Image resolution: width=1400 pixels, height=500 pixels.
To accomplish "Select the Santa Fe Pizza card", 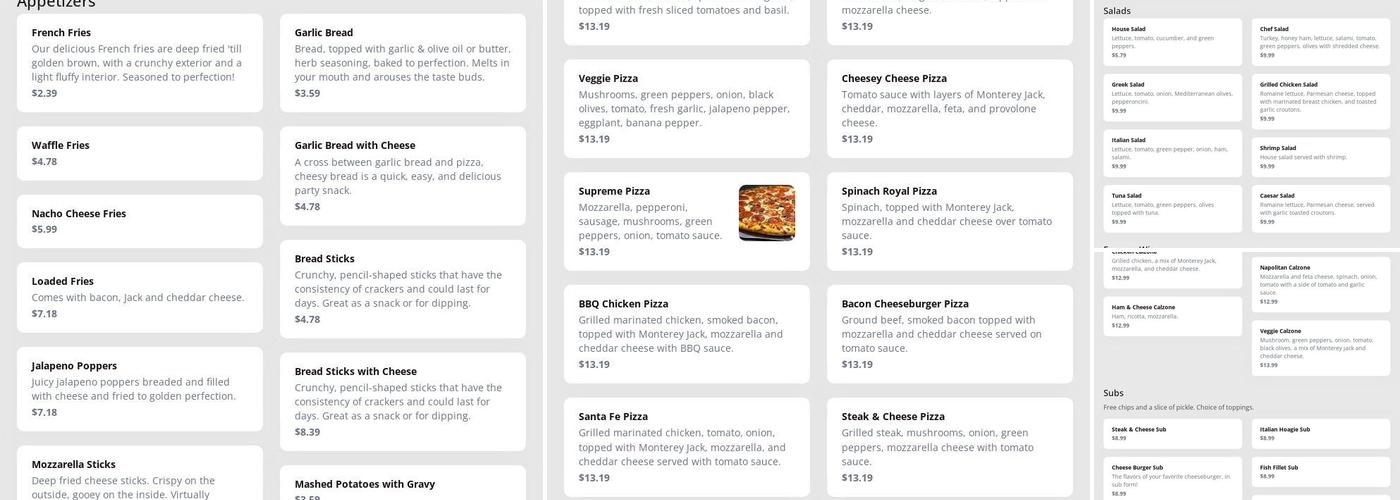I will (x=686, y=446).
